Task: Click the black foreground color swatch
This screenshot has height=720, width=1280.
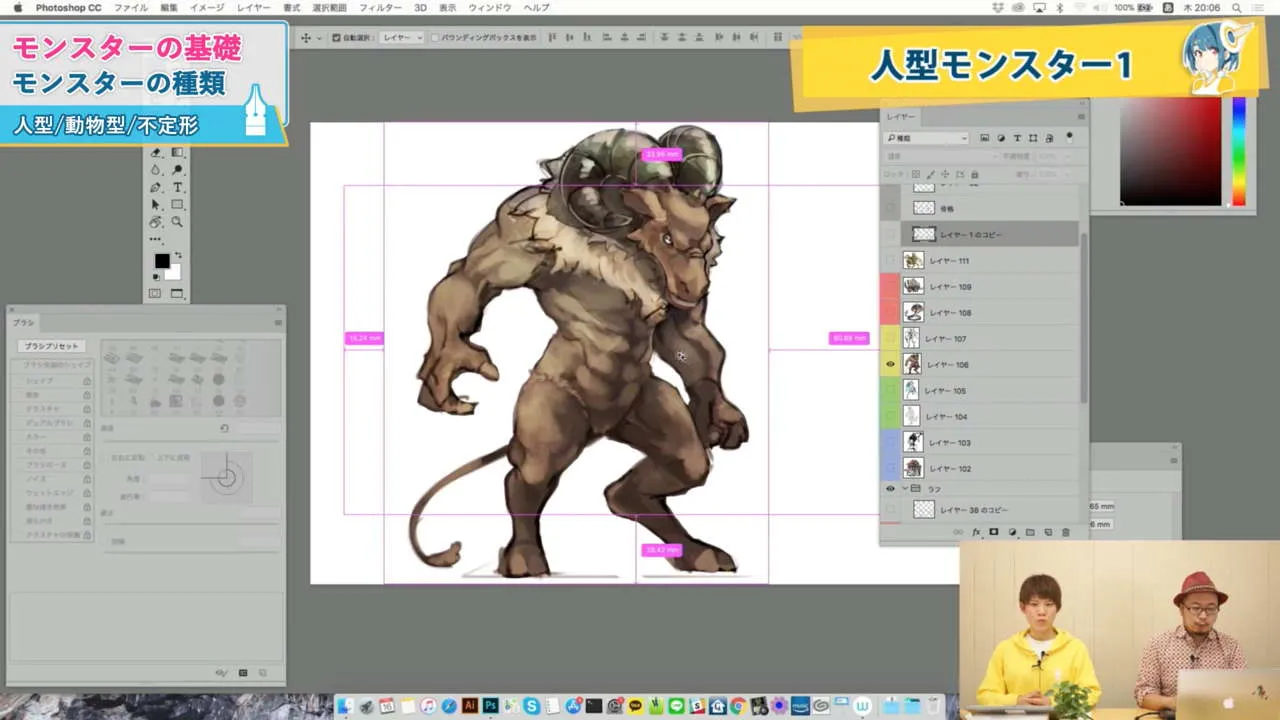Action: 161,261
